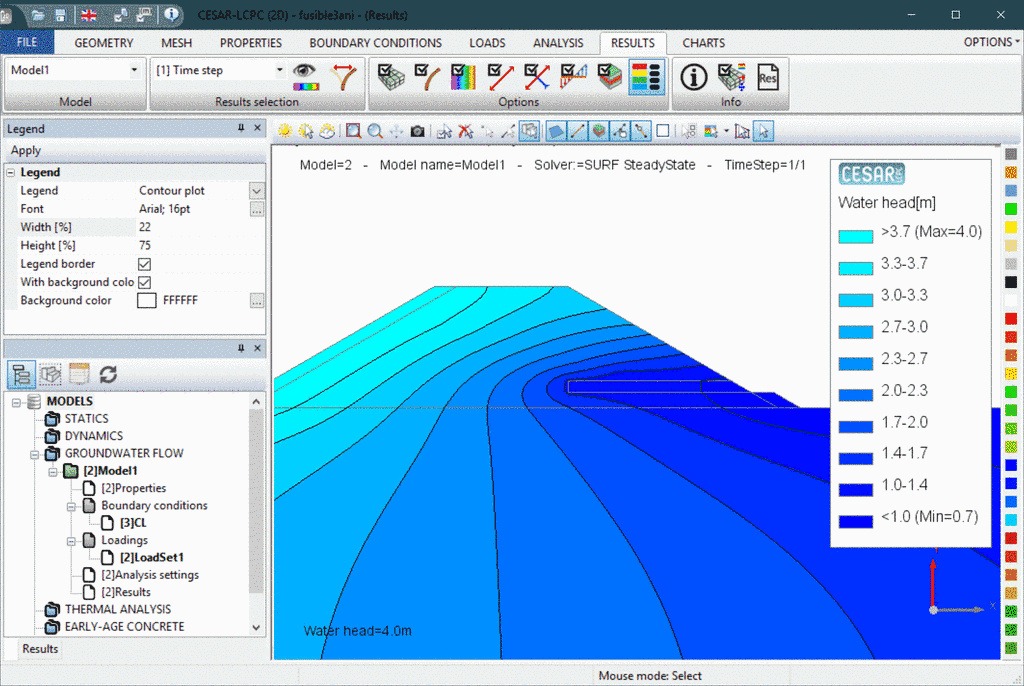Change language with the UK flag icon
Screen dimensions: 1024x686
[x=88, y=14]
